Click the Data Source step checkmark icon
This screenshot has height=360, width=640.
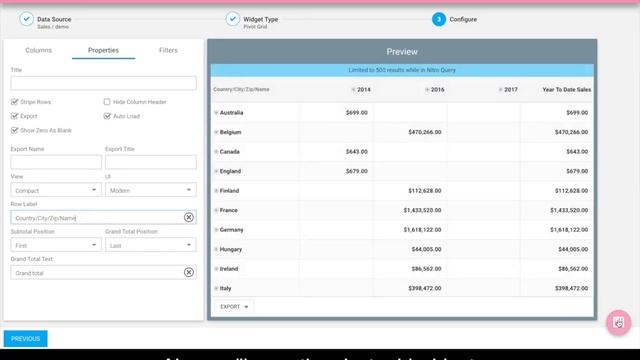27,19
